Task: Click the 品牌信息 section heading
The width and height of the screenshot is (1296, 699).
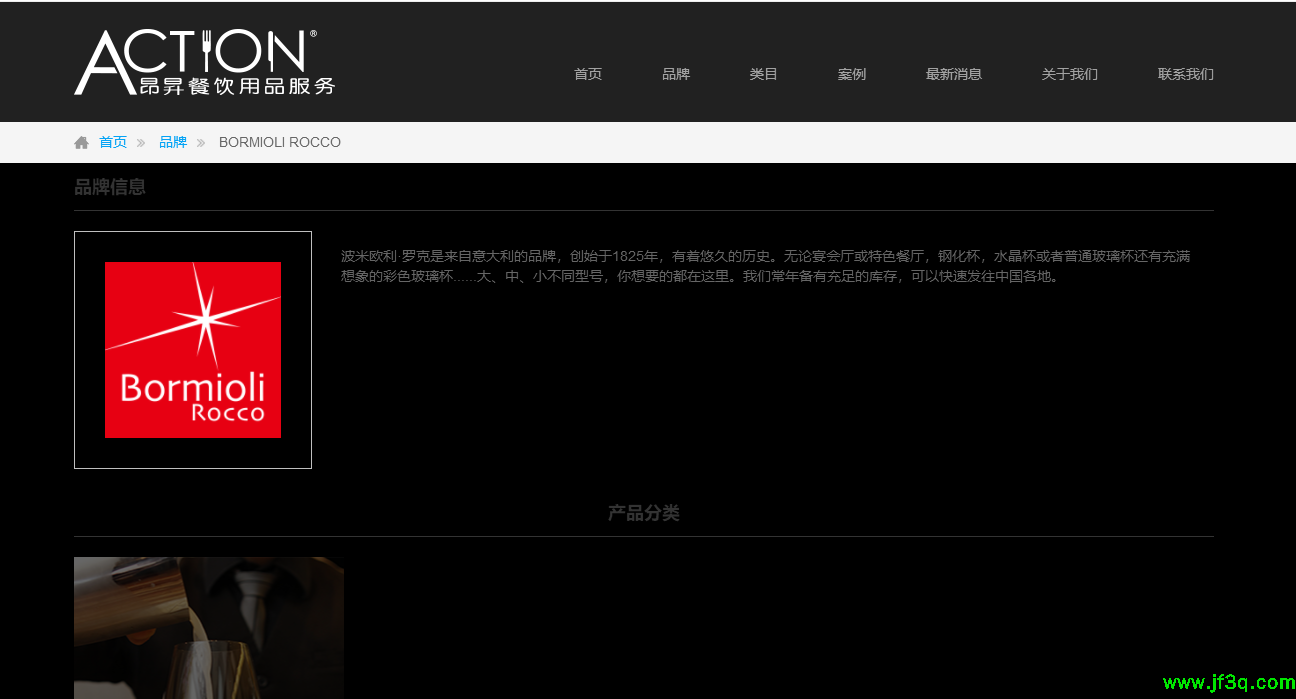Action: (x=110, y=187)
